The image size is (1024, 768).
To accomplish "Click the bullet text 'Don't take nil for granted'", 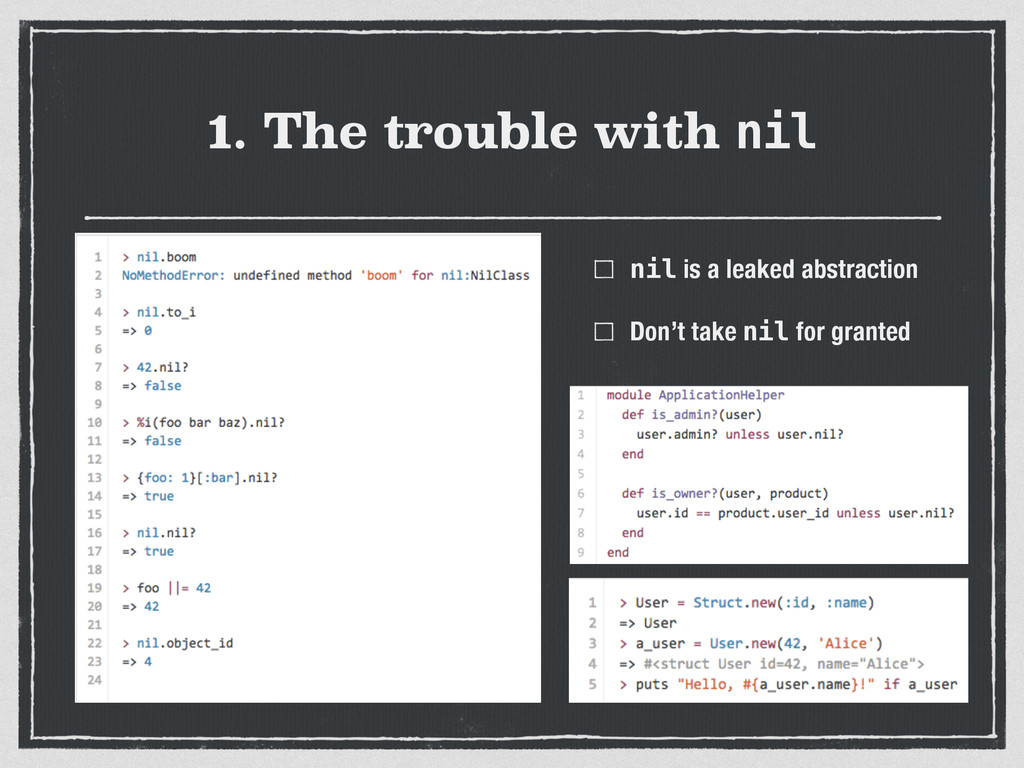I will pyautogui.click(x=770, y=332).
